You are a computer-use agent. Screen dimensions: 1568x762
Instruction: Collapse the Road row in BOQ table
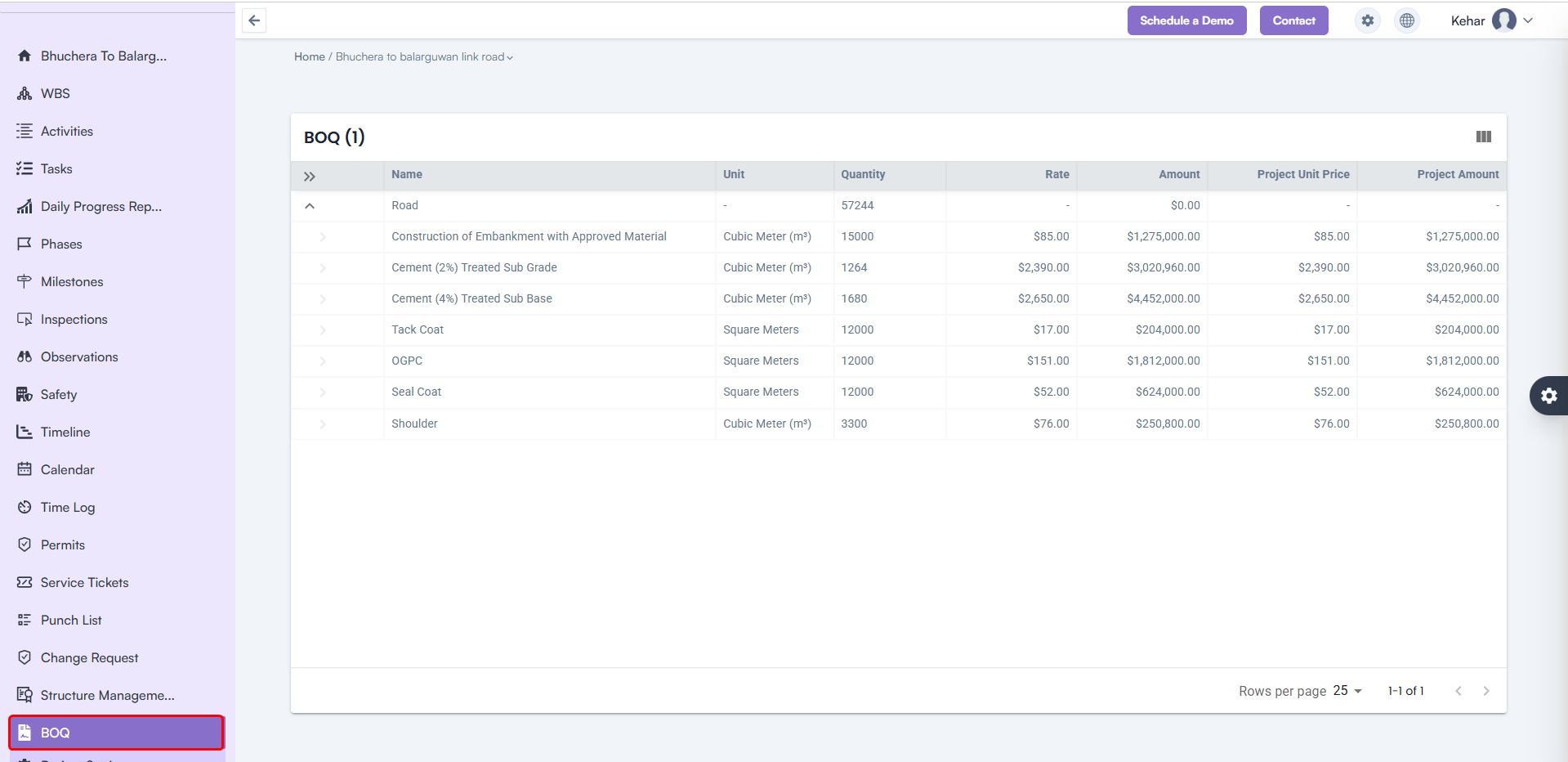pos(310,206)
